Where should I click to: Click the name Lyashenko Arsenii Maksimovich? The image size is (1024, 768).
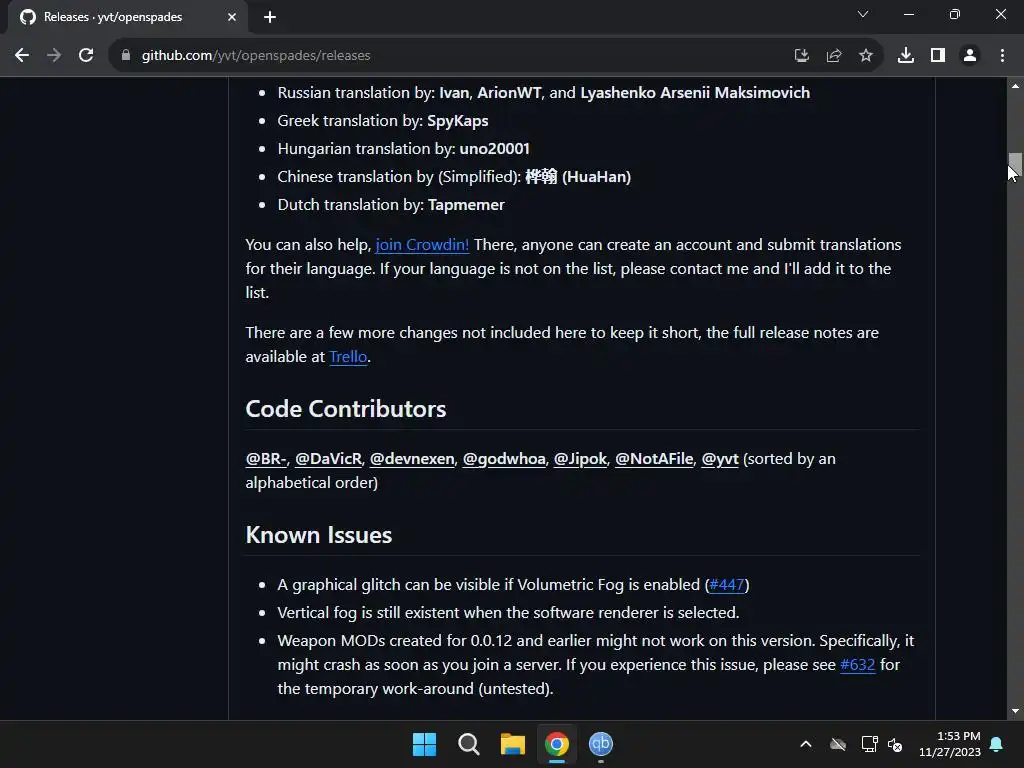[695, 93]
